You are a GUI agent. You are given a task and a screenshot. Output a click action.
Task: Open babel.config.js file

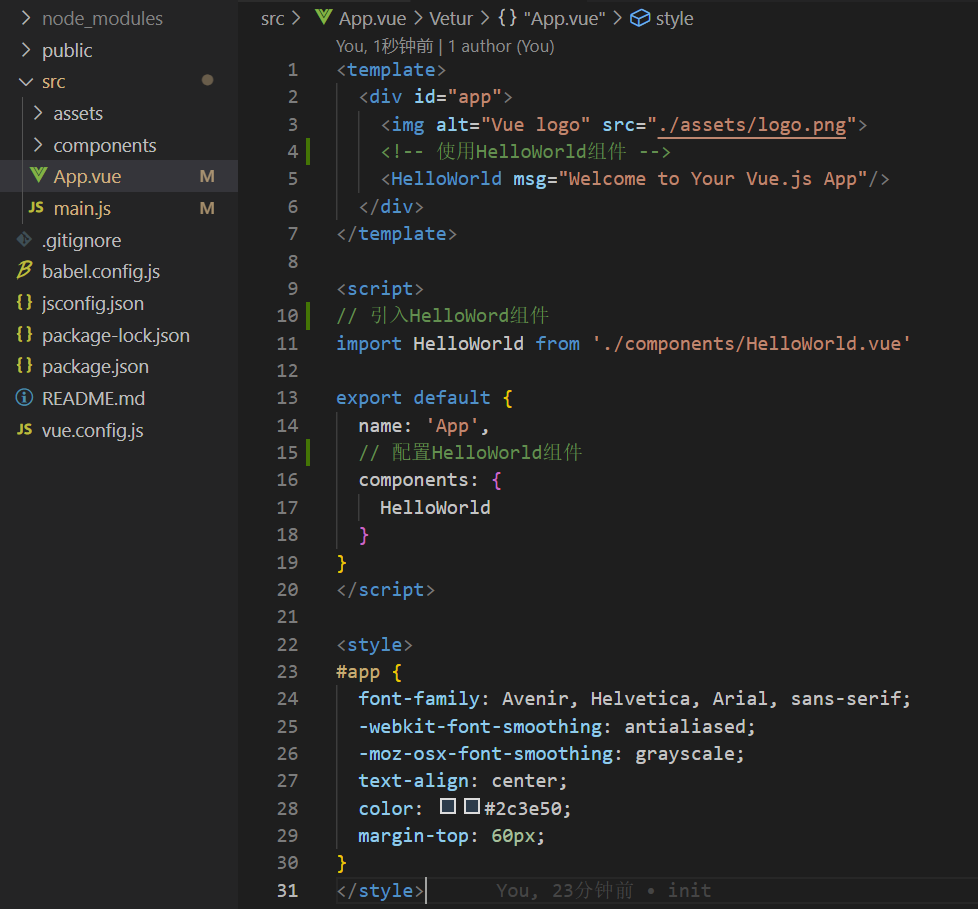coord(101,272)
